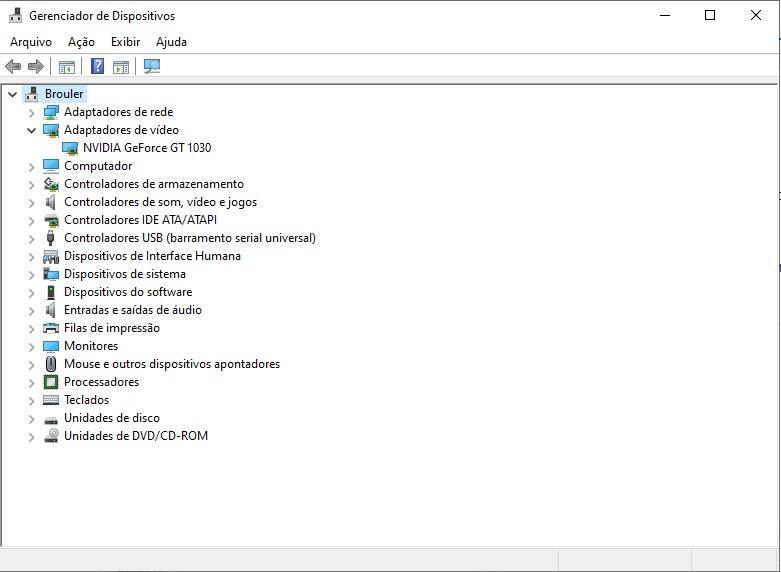Click the Back arrow toolbar icon
781x572 pixels.
[13, 66]
